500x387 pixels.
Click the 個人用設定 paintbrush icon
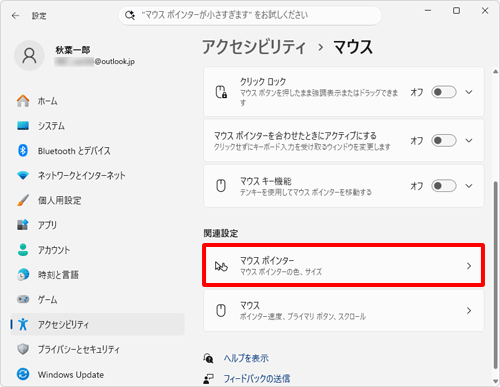(23, 200)
